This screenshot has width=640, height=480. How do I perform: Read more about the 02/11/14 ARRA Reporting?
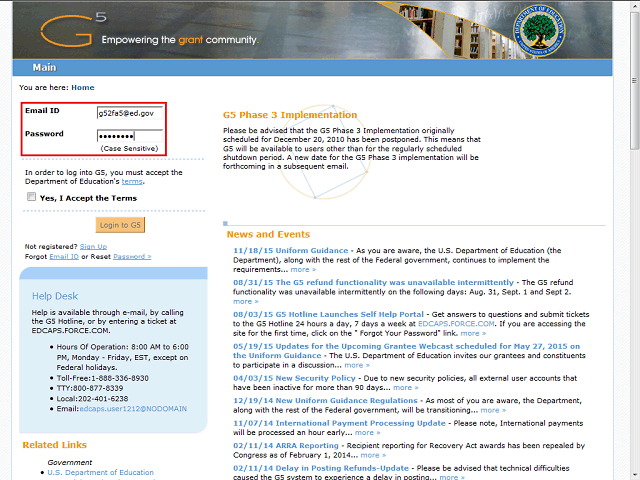373,455
